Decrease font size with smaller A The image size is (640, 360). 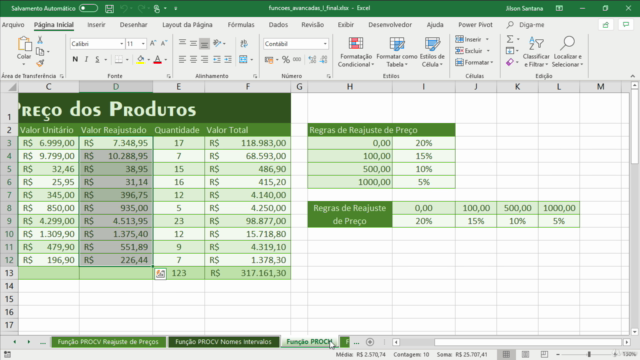[x=164, y=43]
